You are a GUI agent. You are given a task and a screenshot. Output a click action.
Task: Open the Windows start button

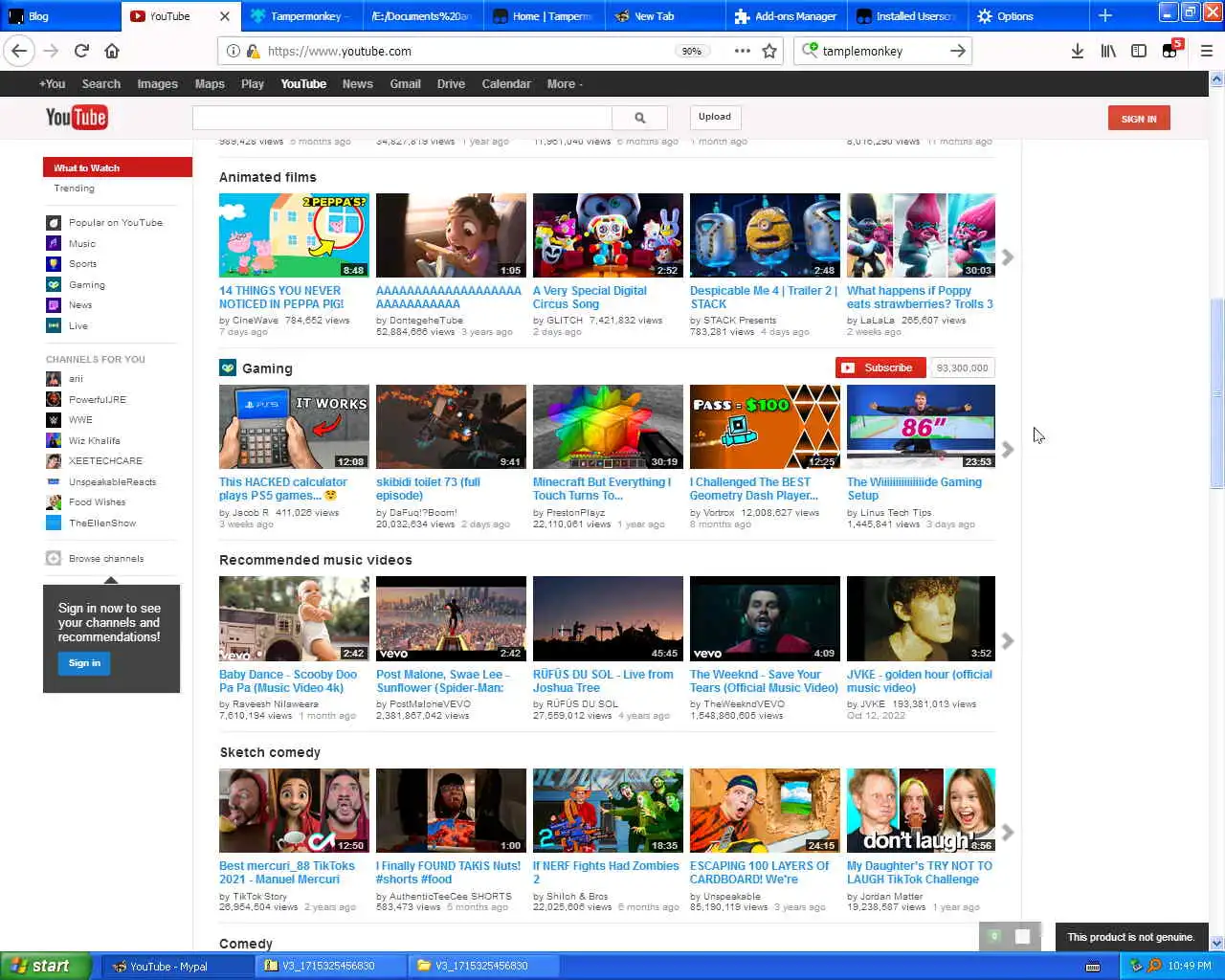click(45, 966)
